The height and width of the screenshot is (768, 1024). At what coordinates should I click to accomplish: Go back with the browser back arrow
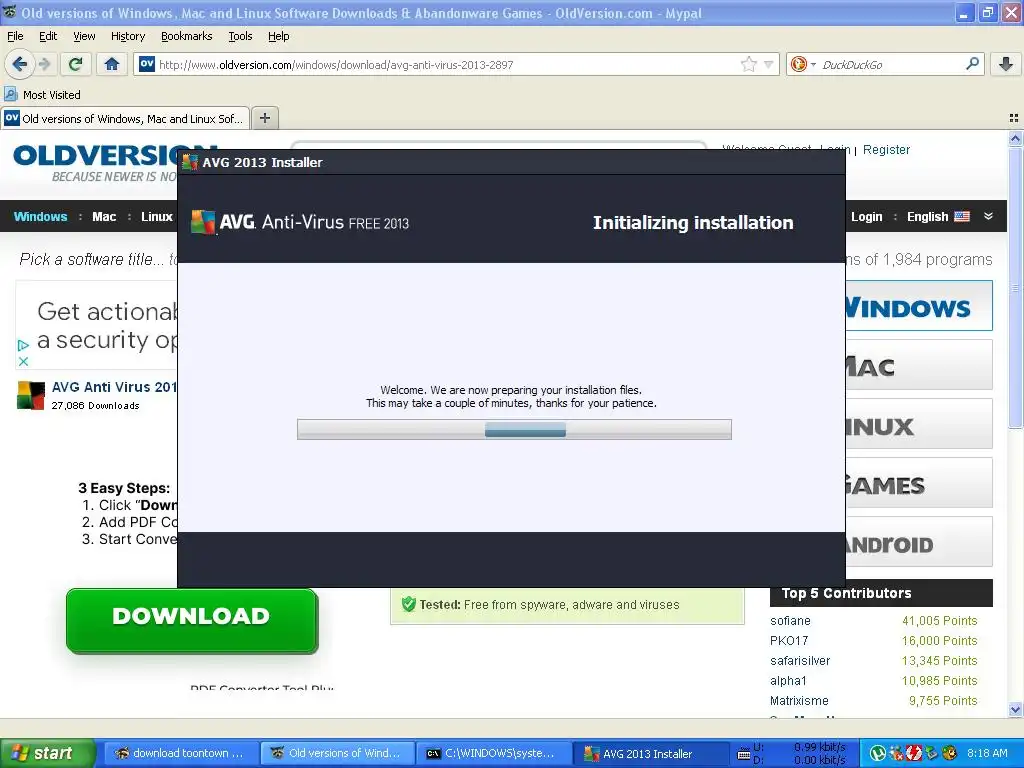tap(20, 64)
